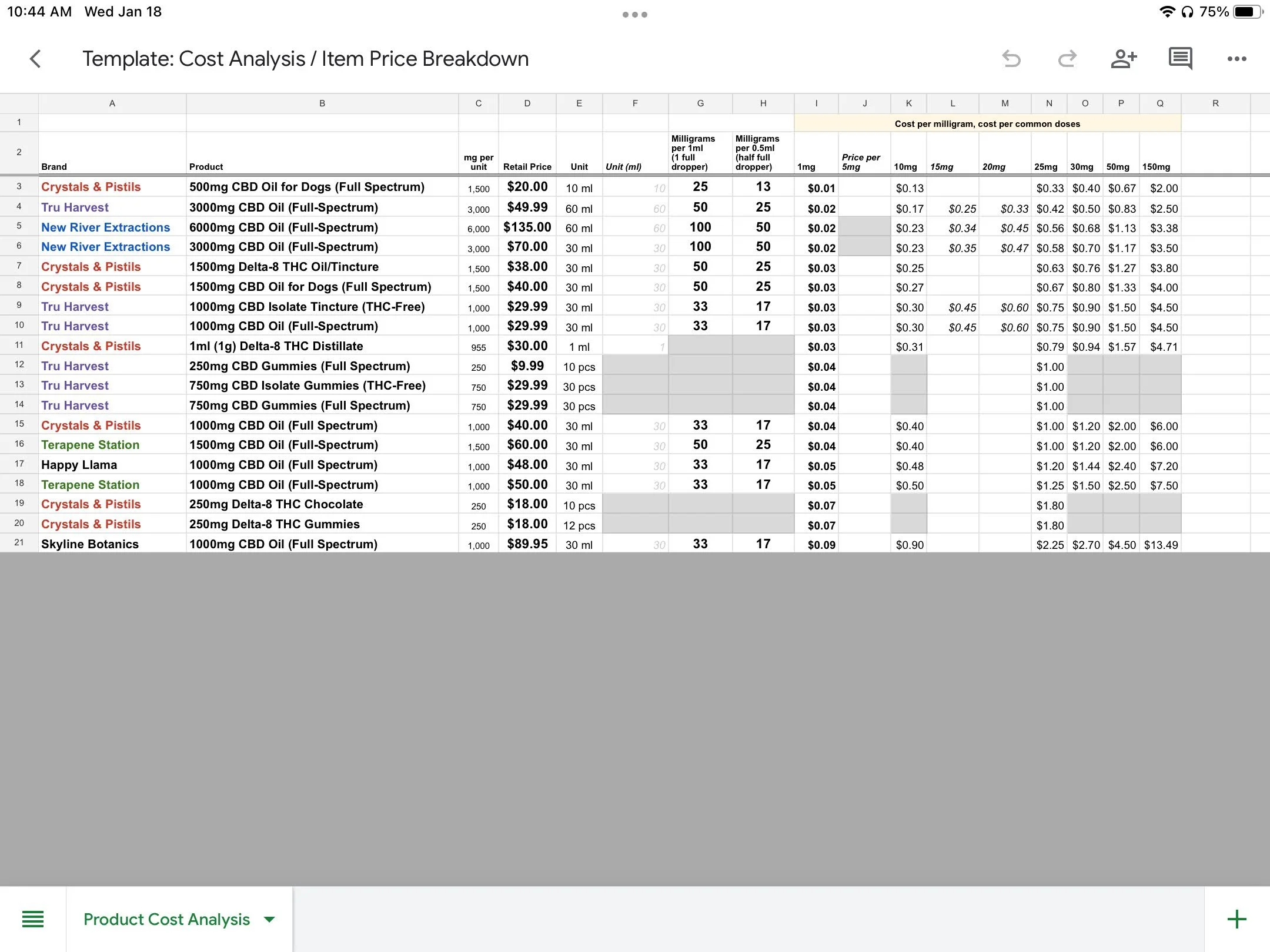
Task: Select row 11 header
Action: (x=19, y=346)
